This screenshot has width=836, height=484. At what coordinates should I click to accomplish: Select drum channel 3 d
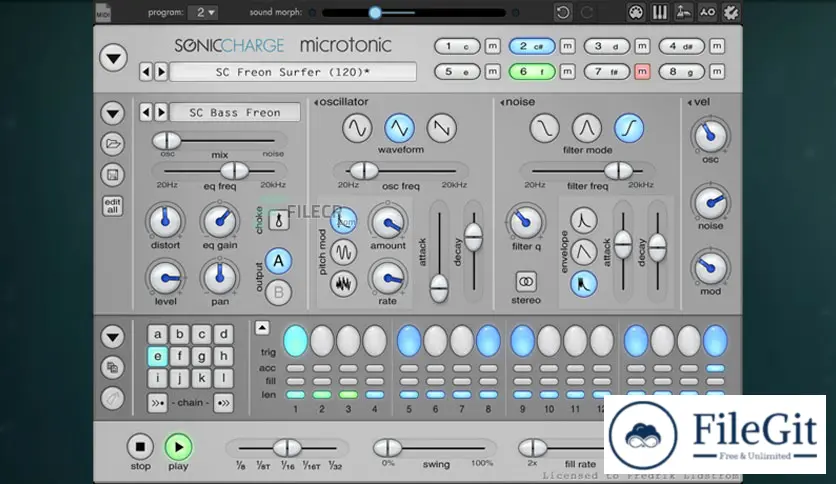(607, 46)
